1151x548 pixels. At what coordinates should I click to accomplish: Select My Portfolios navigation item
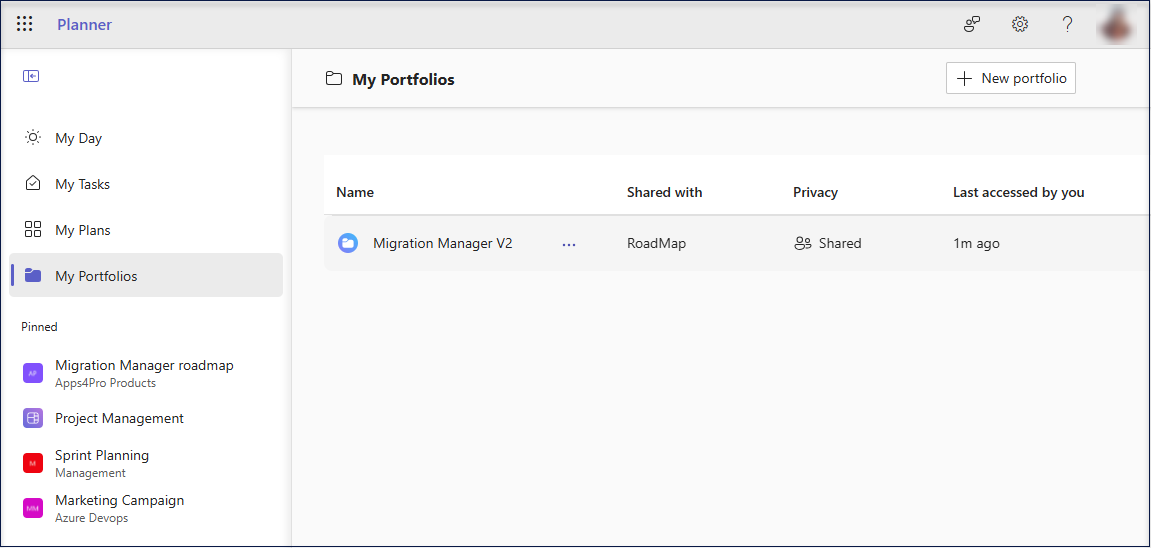[96, 276]
